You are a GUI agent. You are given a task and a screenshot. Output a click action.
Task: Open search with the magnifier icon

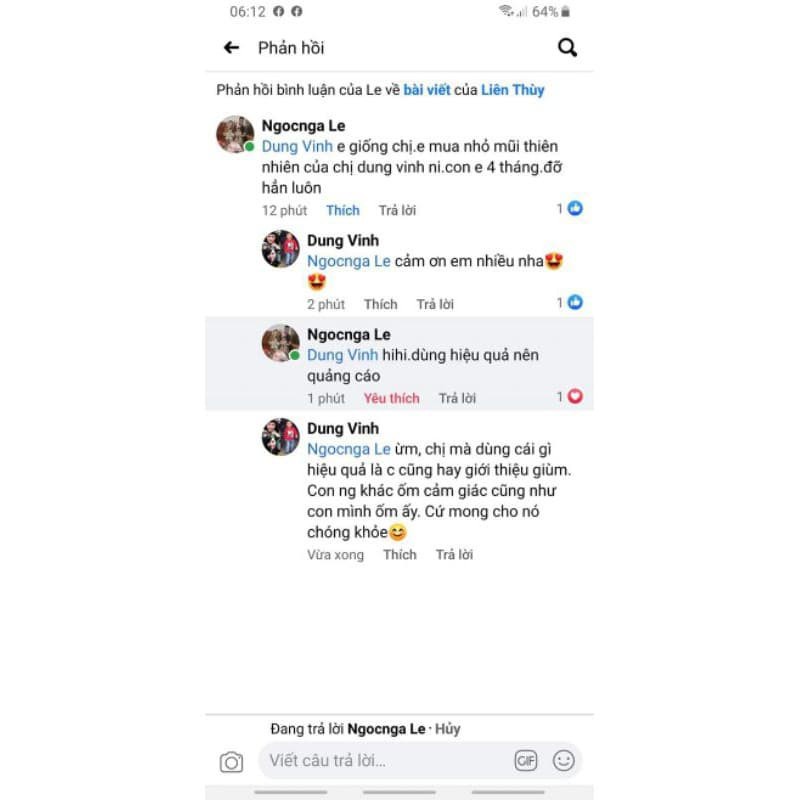tap(567, 47)
